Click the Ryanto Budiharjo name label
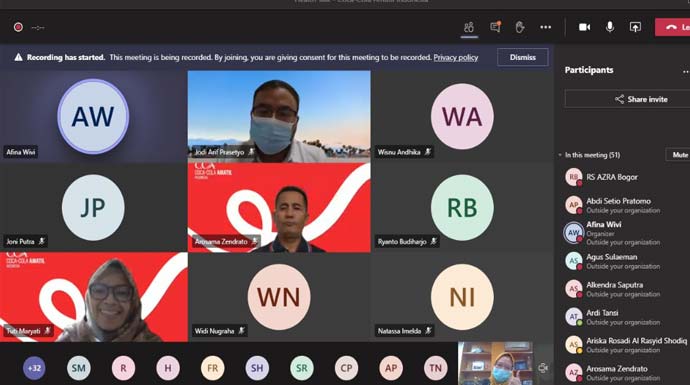The height and width of the screenshot is (385, 690). tap(402, 242)
